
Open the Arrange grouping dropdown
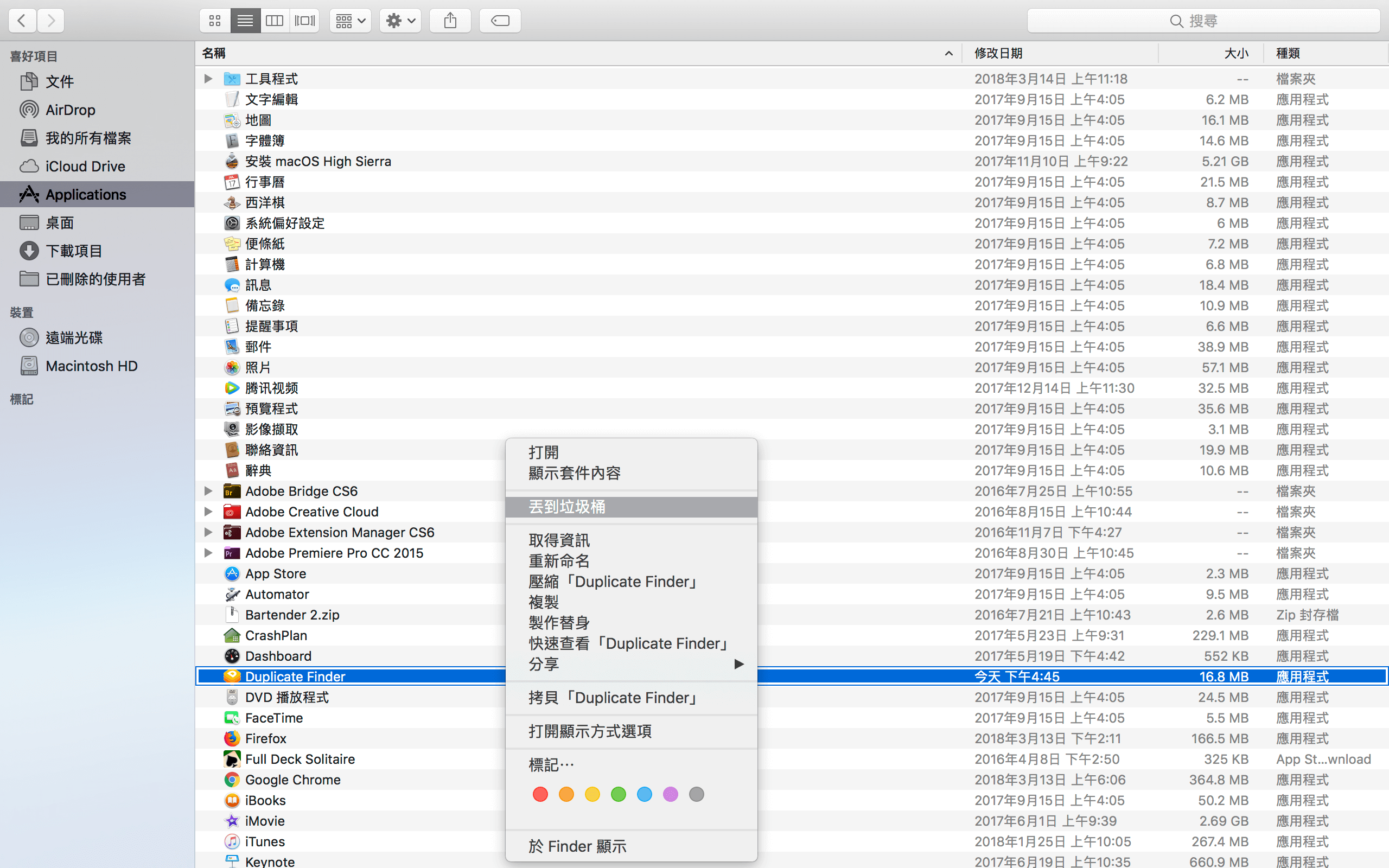(350, 21)
